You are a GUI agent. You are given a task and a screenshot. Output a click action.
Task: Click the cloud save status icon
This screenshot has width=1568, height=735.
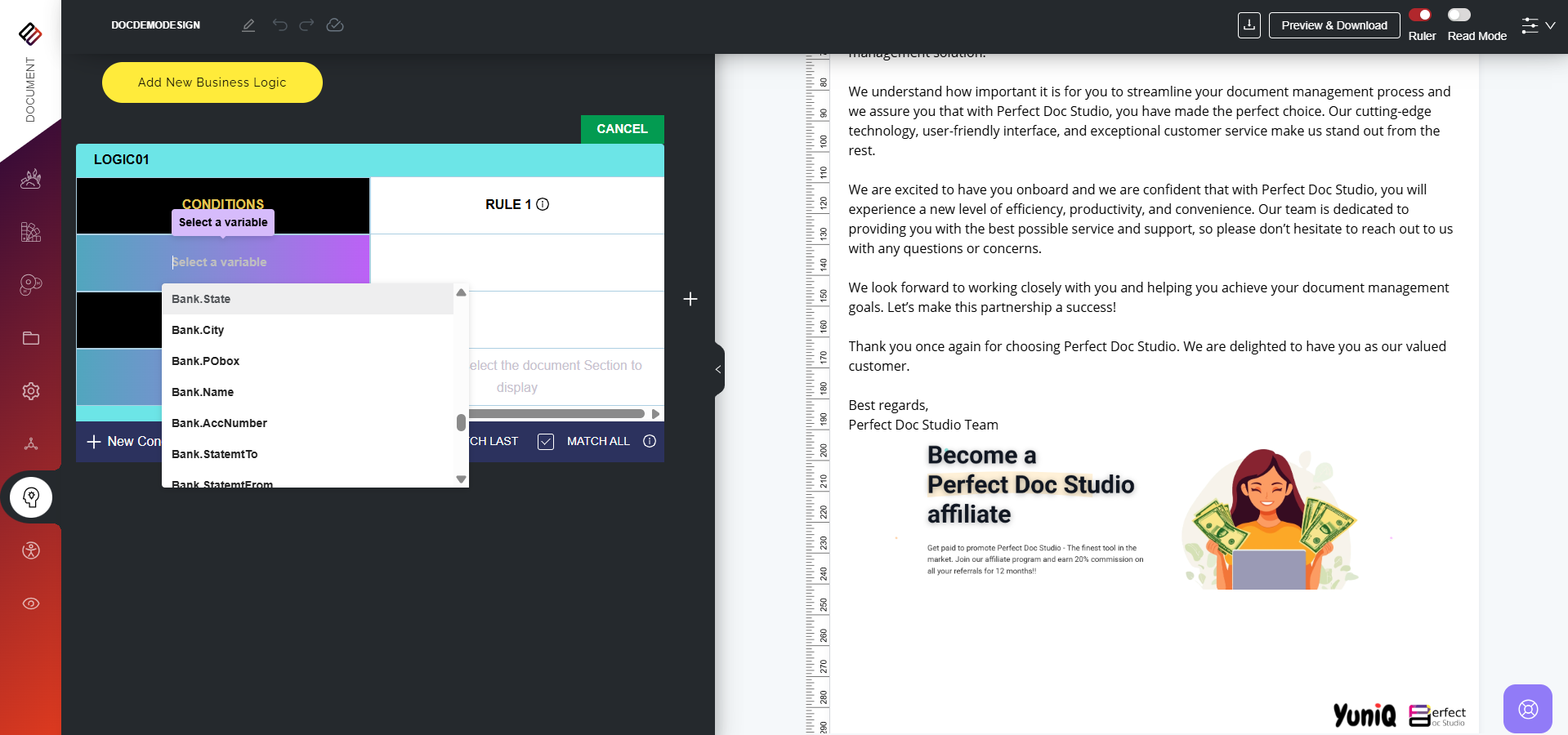[x=335, y=25]
